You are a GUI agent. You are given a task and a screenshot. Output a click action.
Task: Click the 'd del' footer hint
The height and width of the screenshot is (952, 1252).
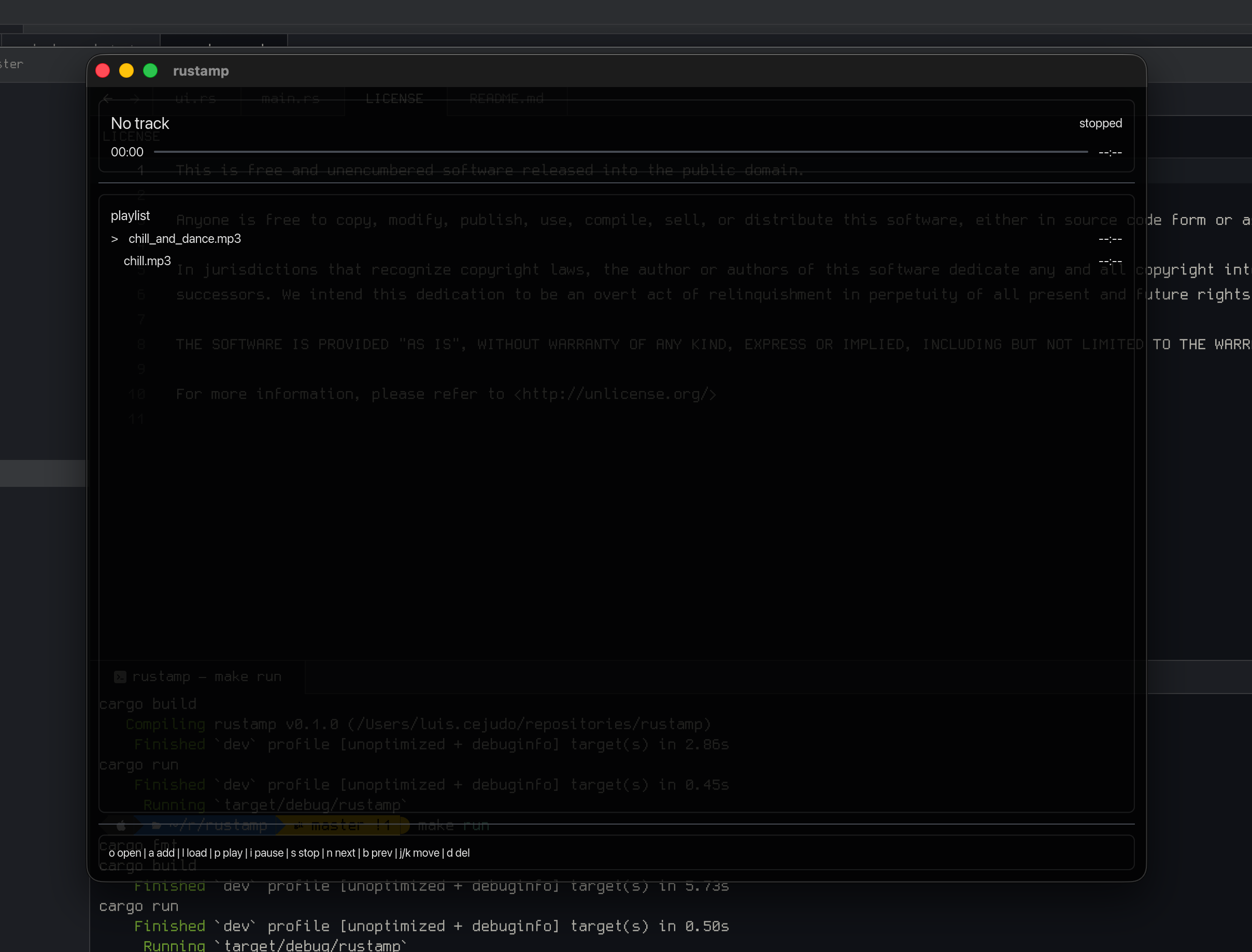pyautogui.click(x=458, y=853)
